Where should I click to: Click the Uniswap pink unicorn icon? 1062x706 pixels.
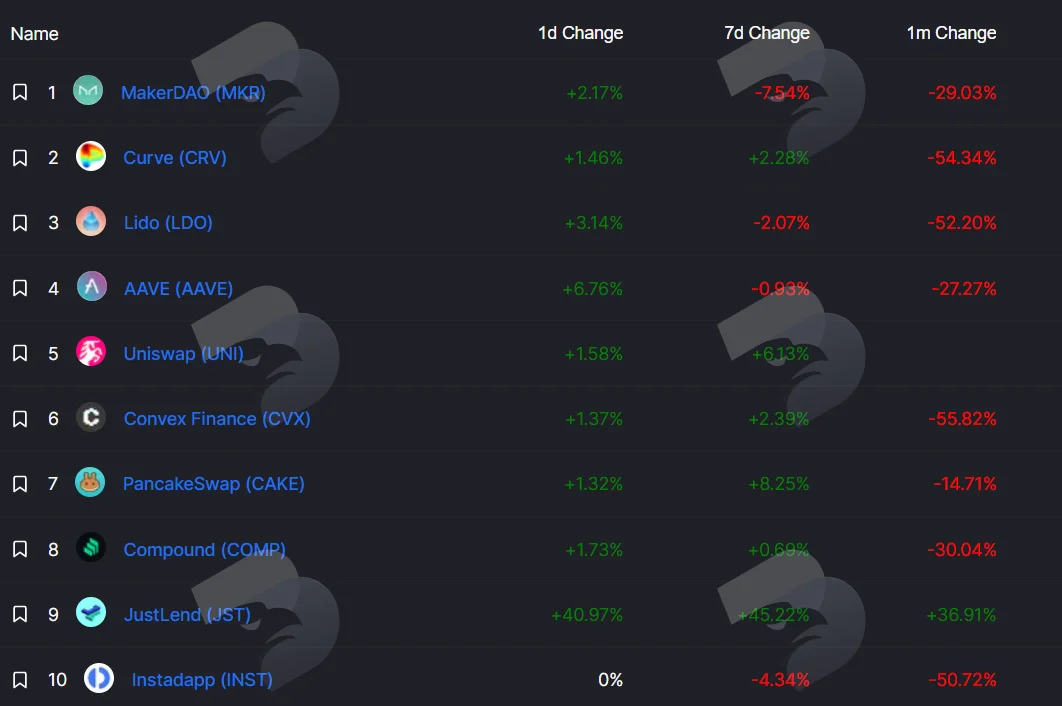point(91,352)
